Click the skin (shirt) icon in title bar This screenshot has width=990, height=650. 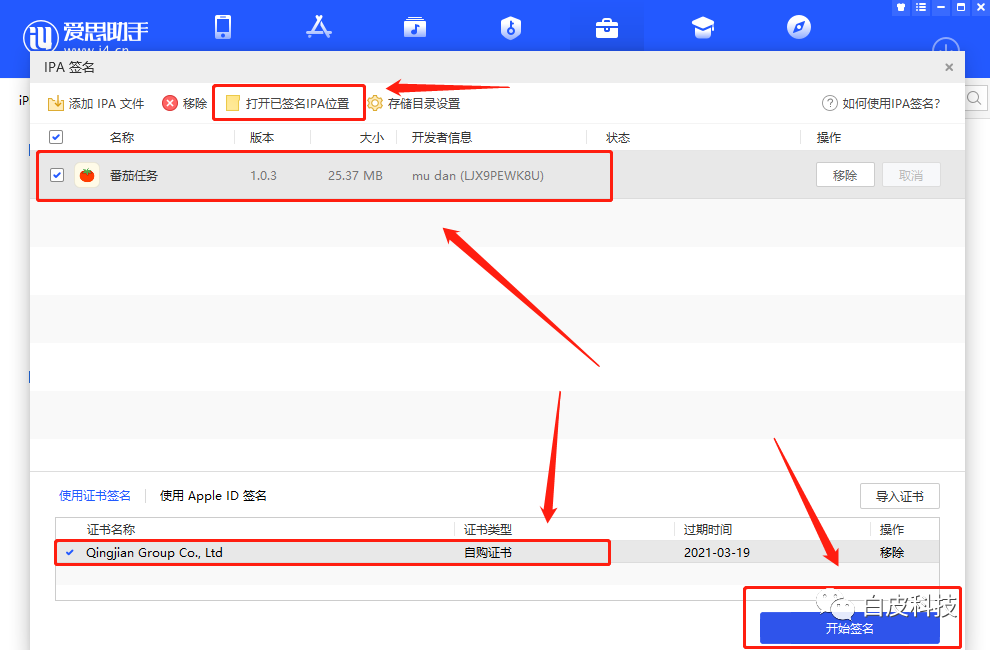pyautogui.click(x=901, y=7)
